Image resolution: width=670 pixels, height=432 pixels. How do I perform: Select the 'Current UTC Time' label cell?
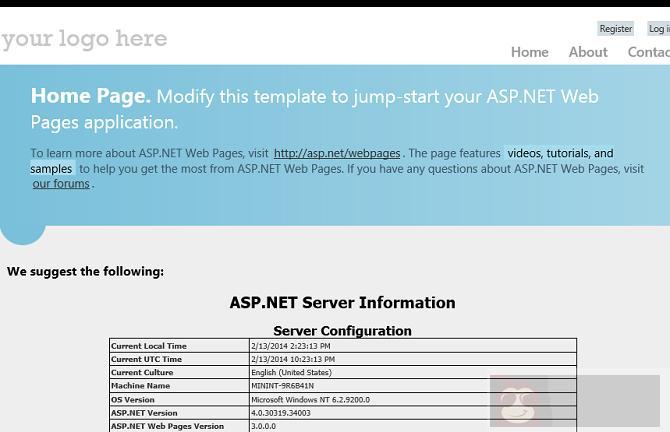point(179,359)
